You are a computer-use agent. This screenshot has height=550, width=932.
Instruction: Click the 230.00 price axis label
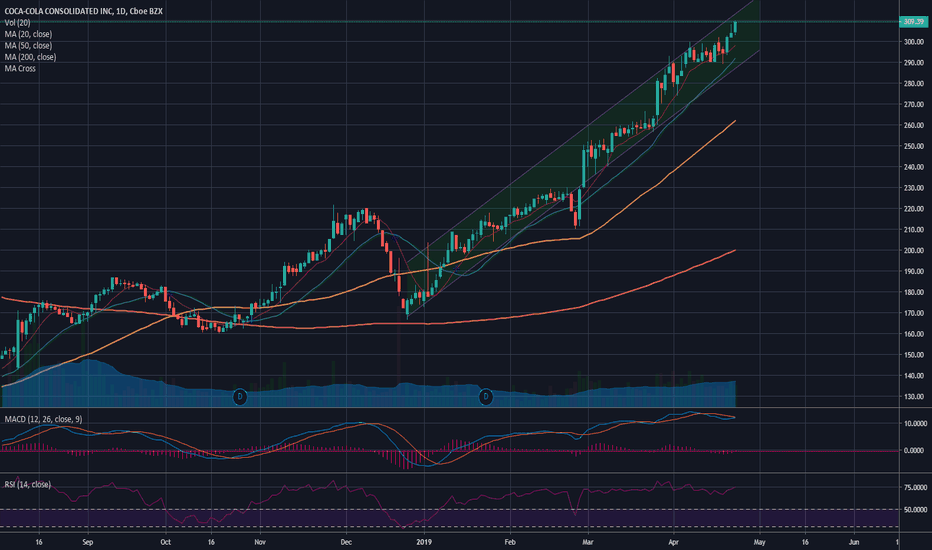tap(914, 188)
